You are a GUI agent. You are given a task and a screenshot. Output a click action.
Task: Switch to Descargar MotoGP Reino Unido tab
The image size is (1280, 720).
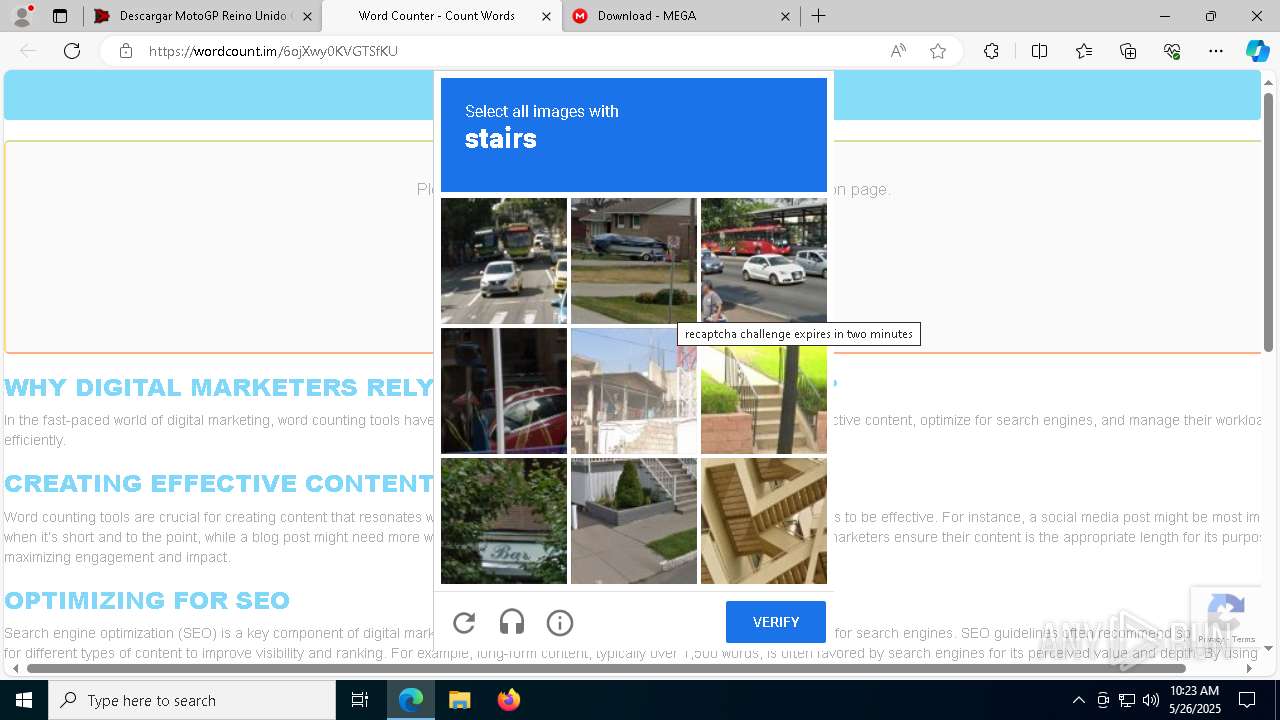tap(202, 16)
